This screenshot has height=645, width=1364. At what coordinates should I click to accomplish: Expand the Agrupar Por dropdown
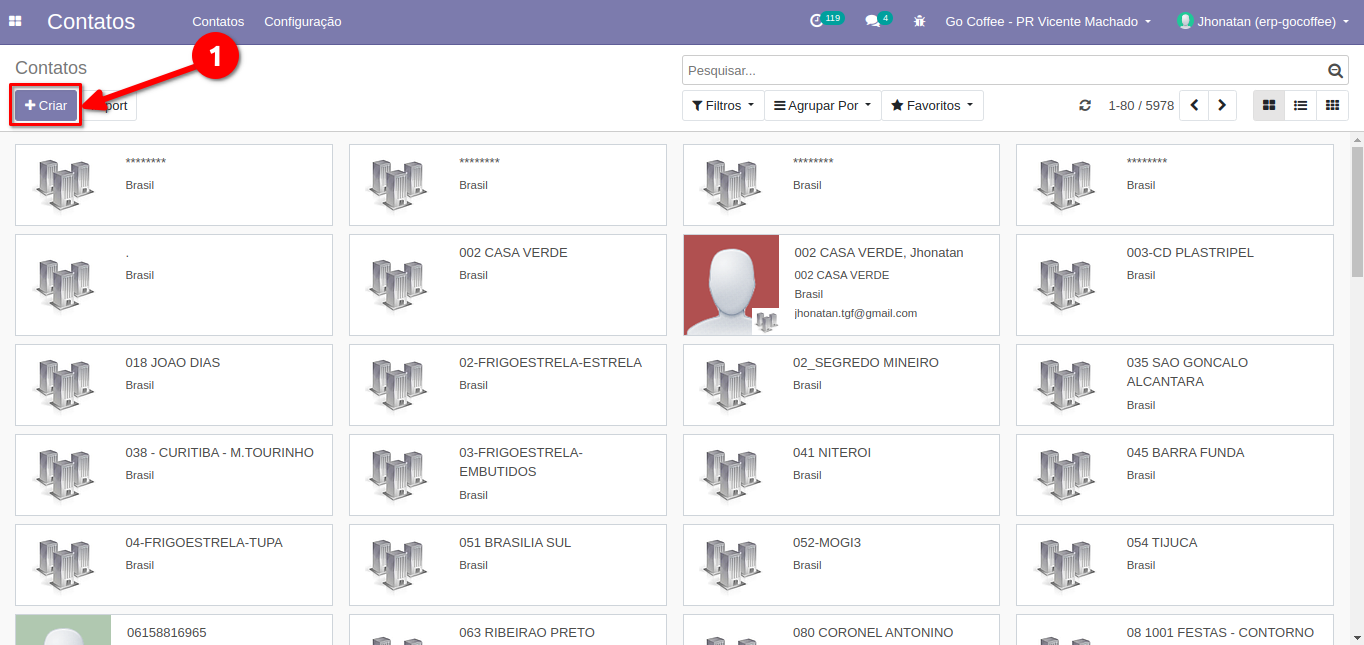click(822, 106)
